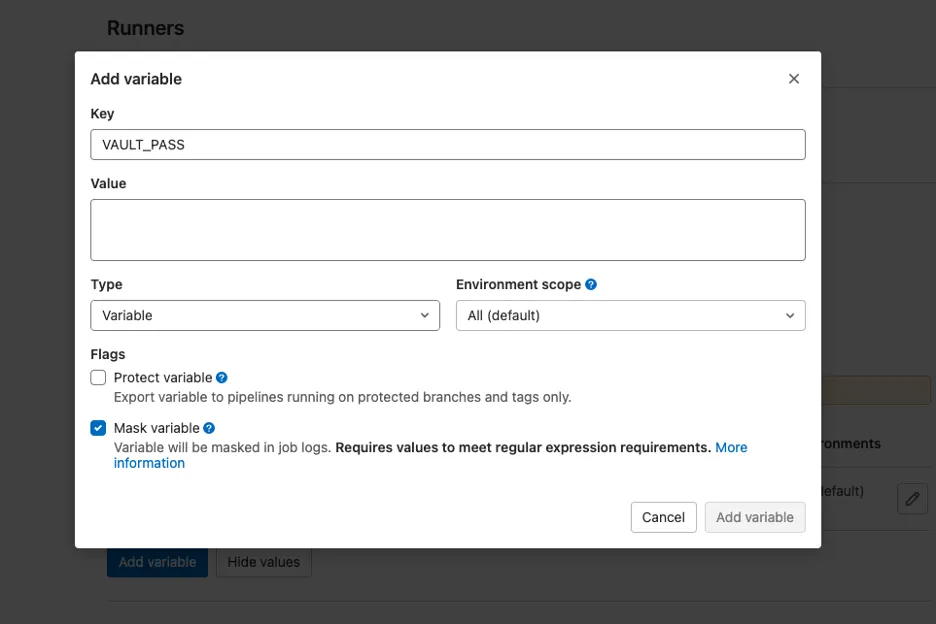Open the Type dropdown showing Variable

pyautogui.click(x=265, y=315)
